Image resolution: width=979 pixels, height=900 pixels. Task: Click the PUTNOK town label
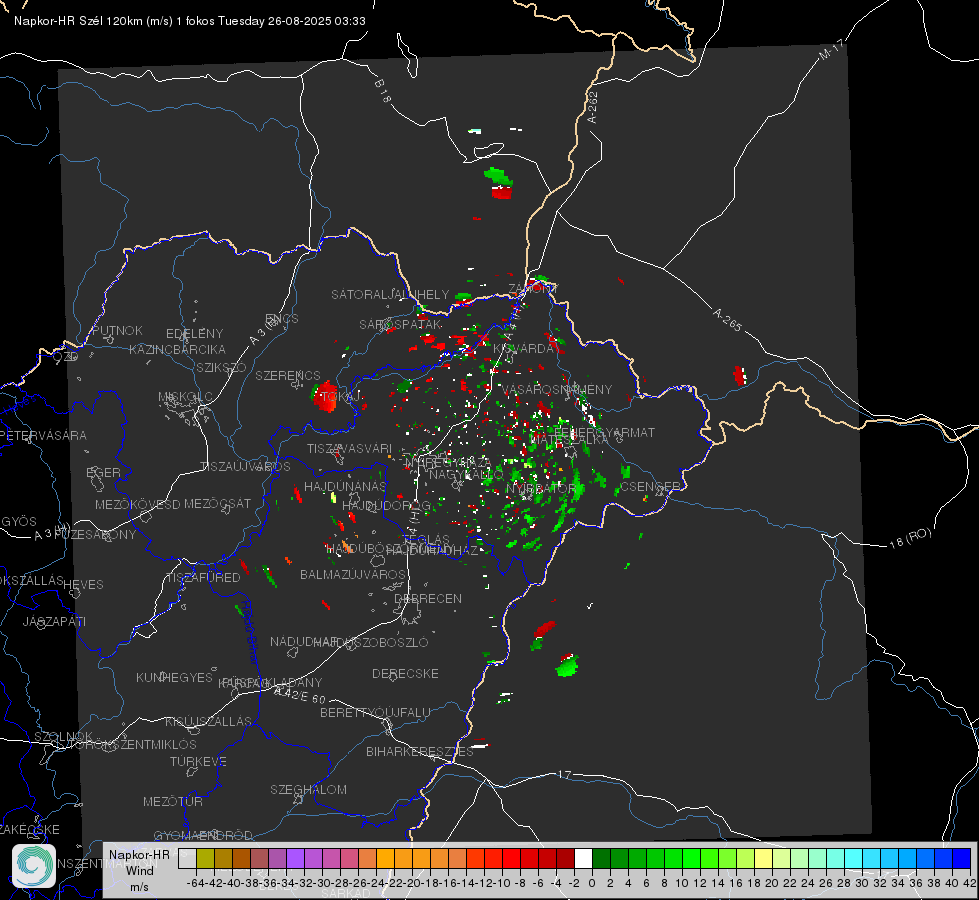pos(117,330)
